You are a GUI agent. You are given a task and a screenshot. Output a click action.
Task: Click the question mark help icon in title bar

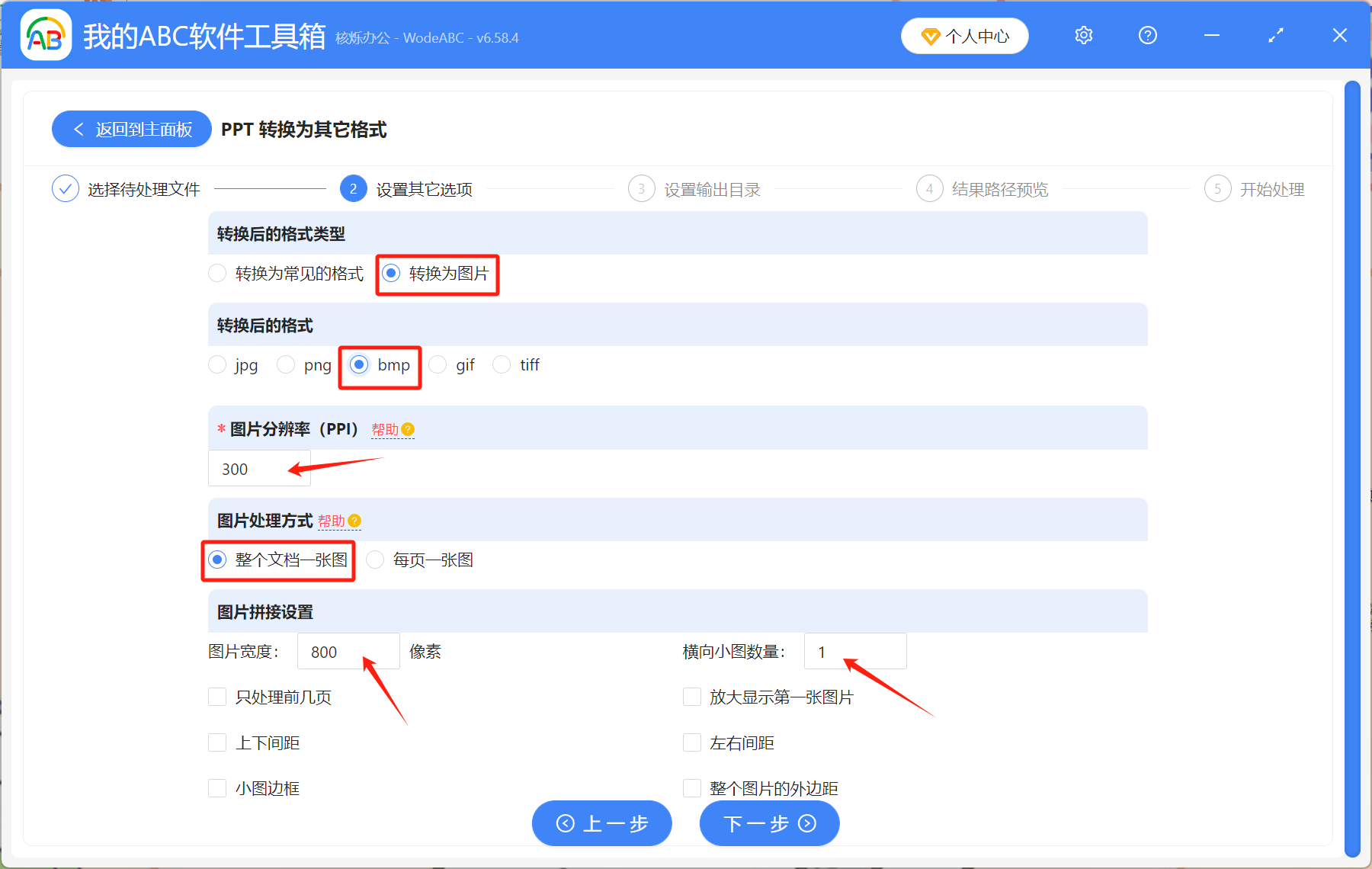[1147, 35]
